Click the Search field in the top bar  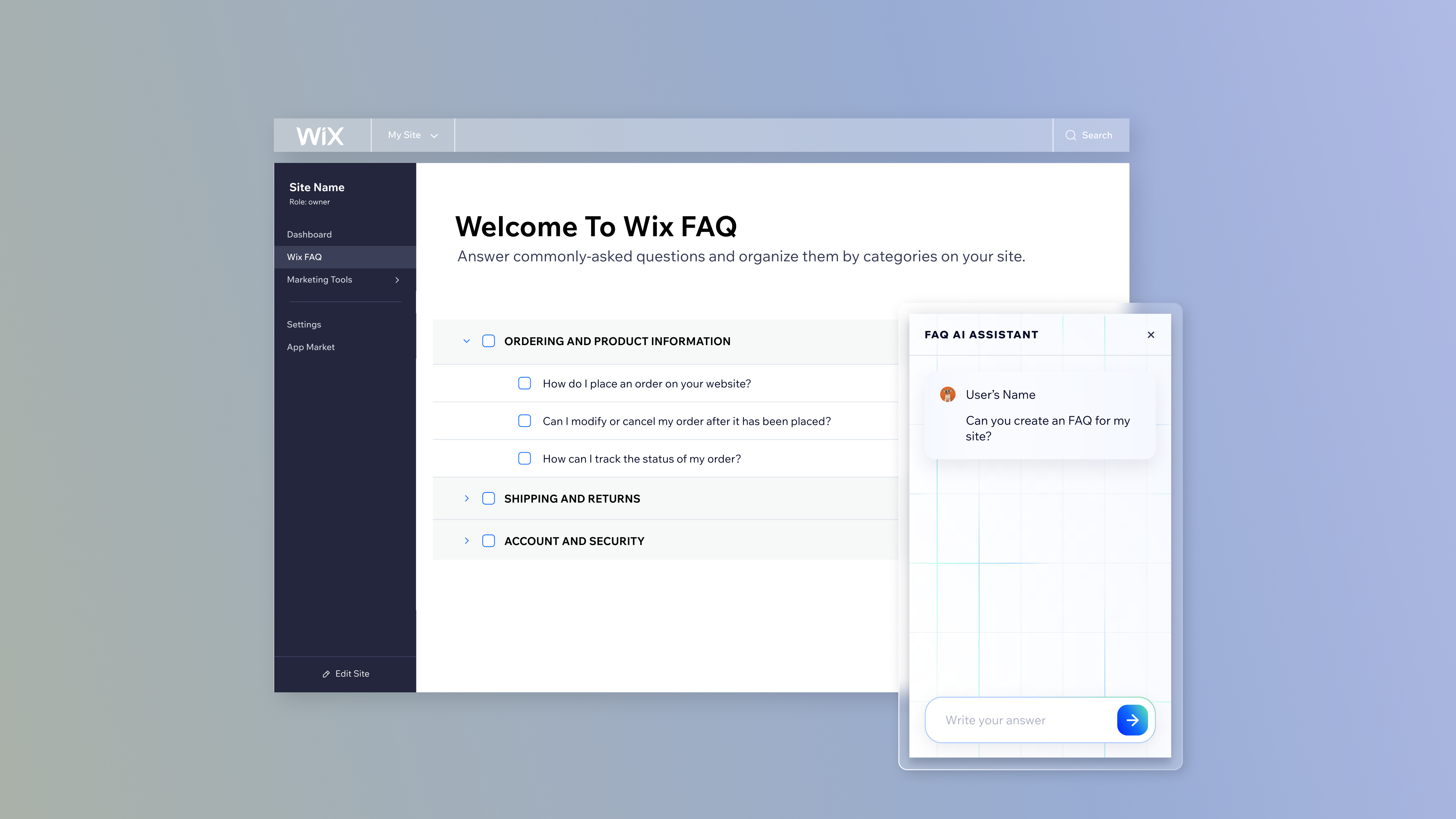click(x=1091, y=135)
